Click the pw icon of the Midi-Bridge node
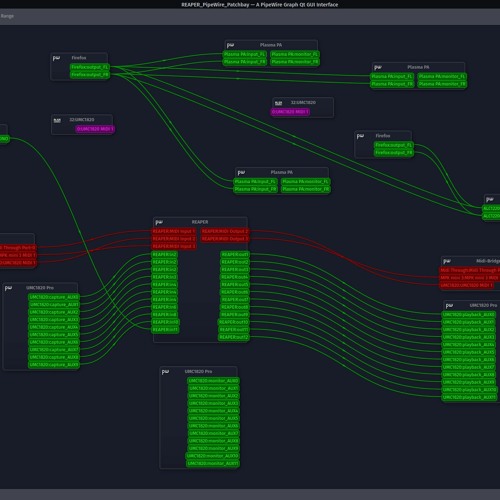Screen dimensions: 500x500 click(x=447, y=261)
